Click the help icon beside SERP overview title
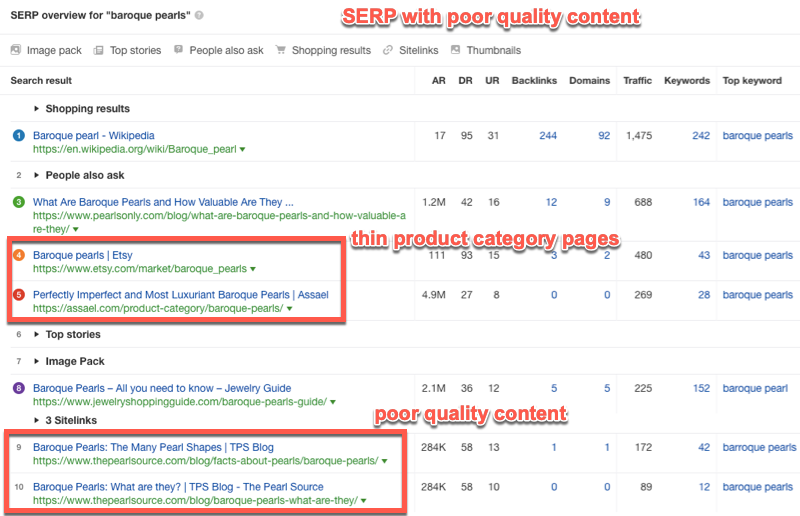This screenshot has width=800, height=516. [200, 16]
